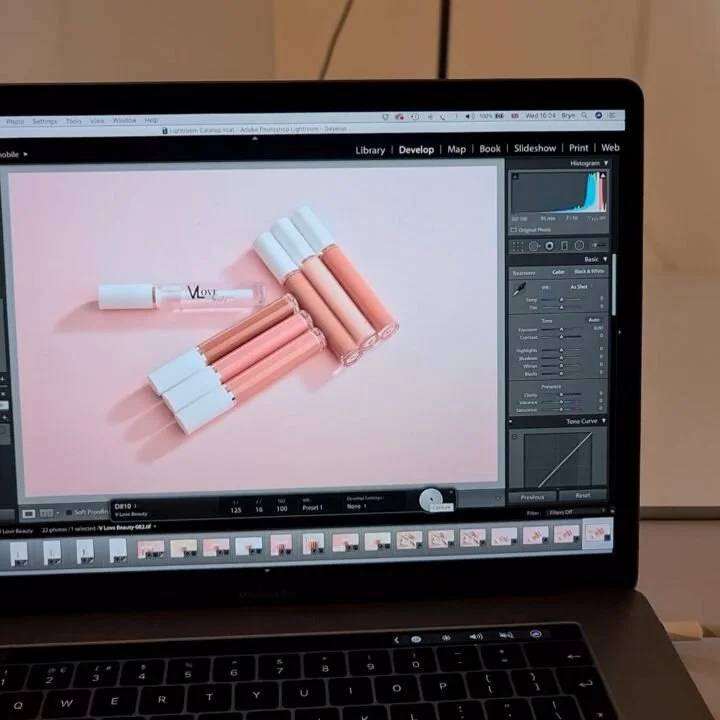Switch to the Slideshow module

tap(535, 148)
